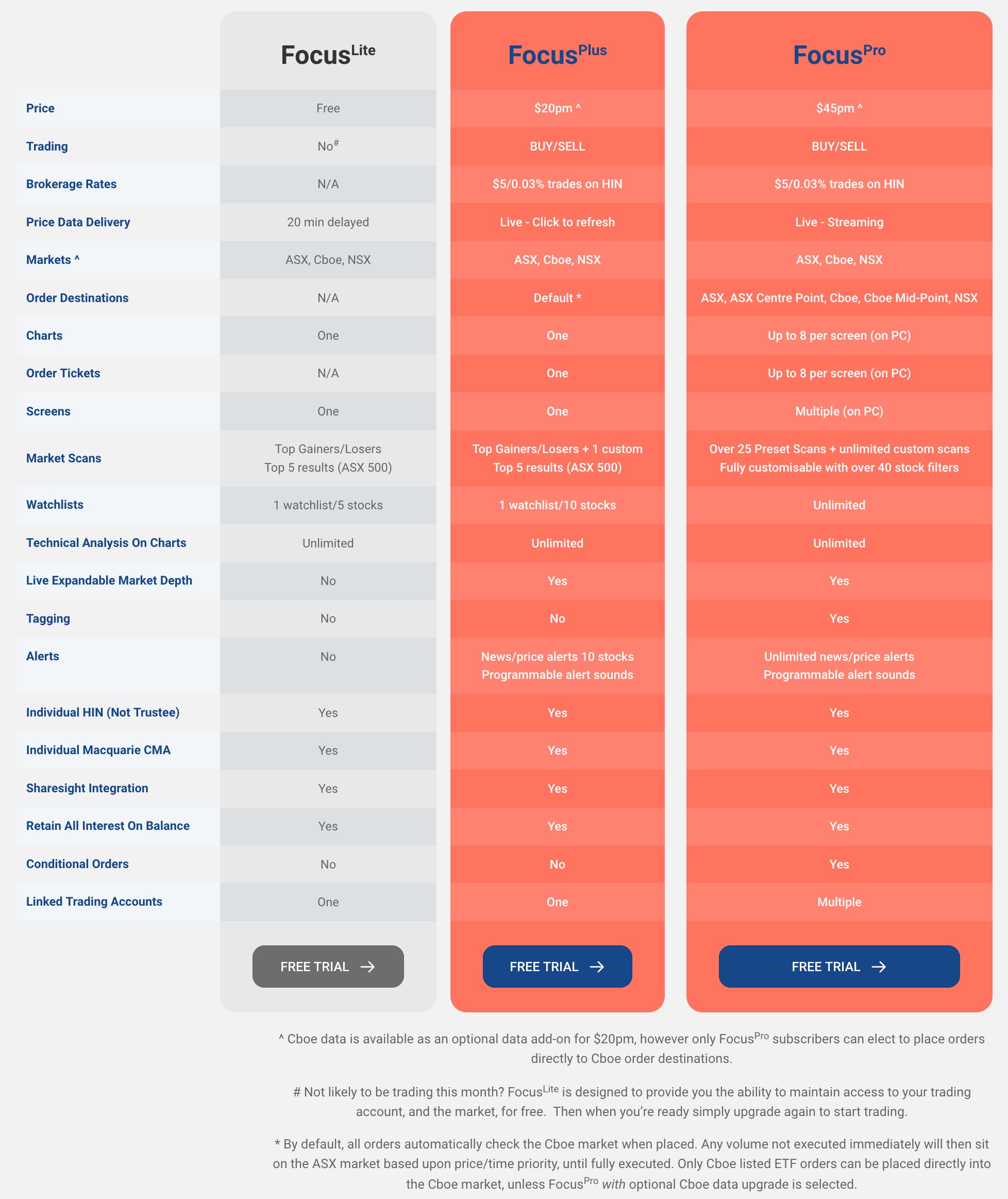Screen dimensions: 1008x1199
Task: Click the arrow icon in the Focus Lite trial button
Action: [x=367, y=967]
